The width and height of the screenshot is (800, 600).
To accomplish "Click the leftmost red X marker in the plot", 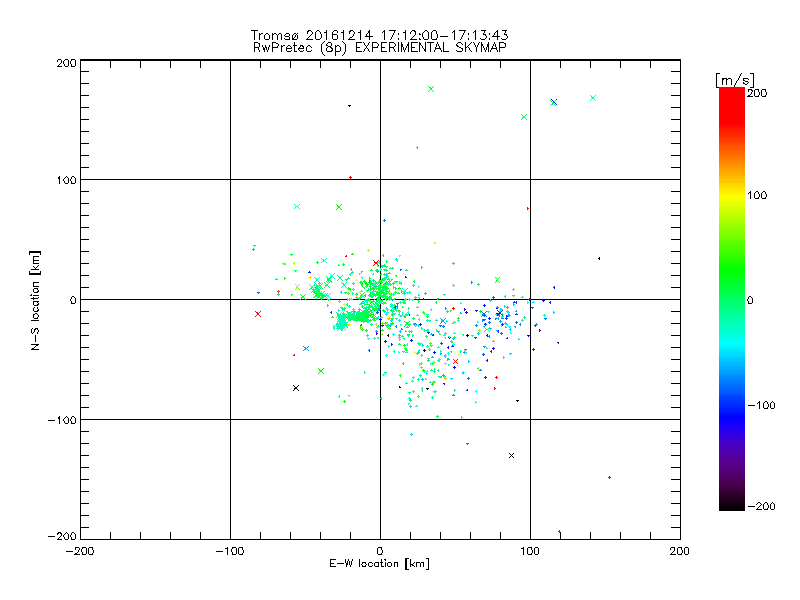I will pos(258,314).
